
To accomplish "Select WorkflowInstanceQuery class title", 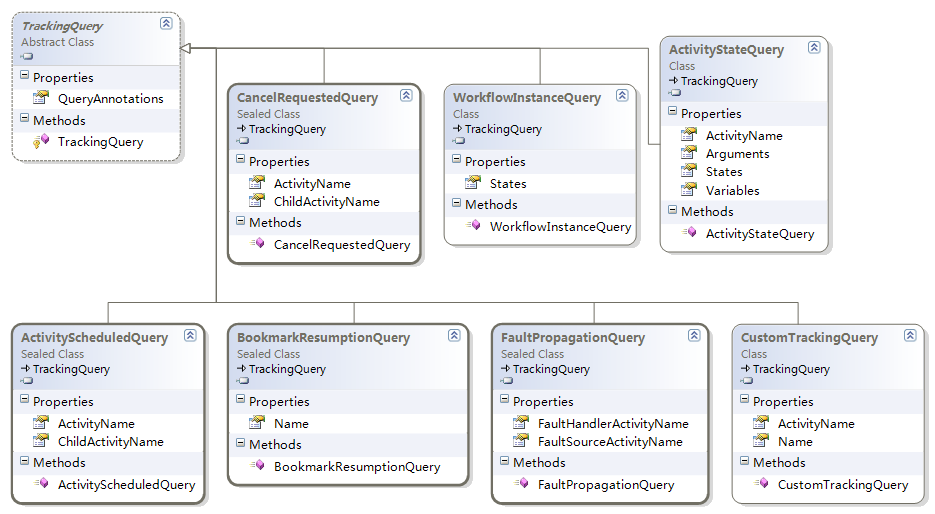I will pos(527,97).
